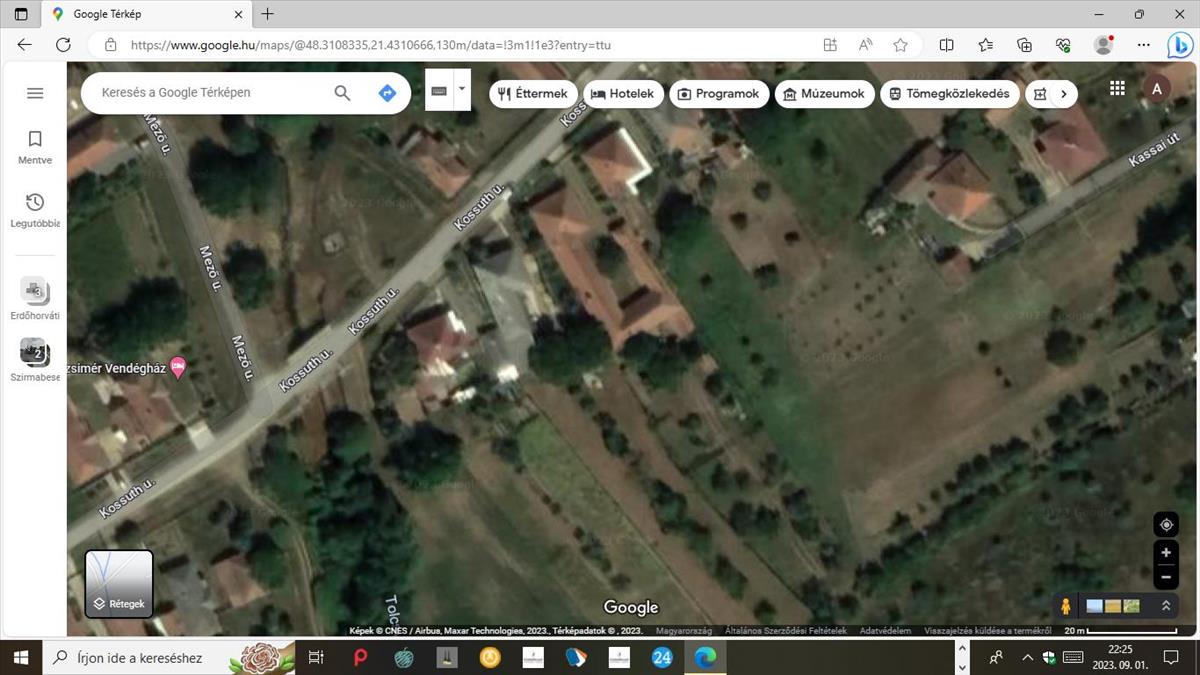The width and height of the screenshot is (1200, 675).
Task: Toggle the on-screen keyboard input tool
Action: [439, 90]
